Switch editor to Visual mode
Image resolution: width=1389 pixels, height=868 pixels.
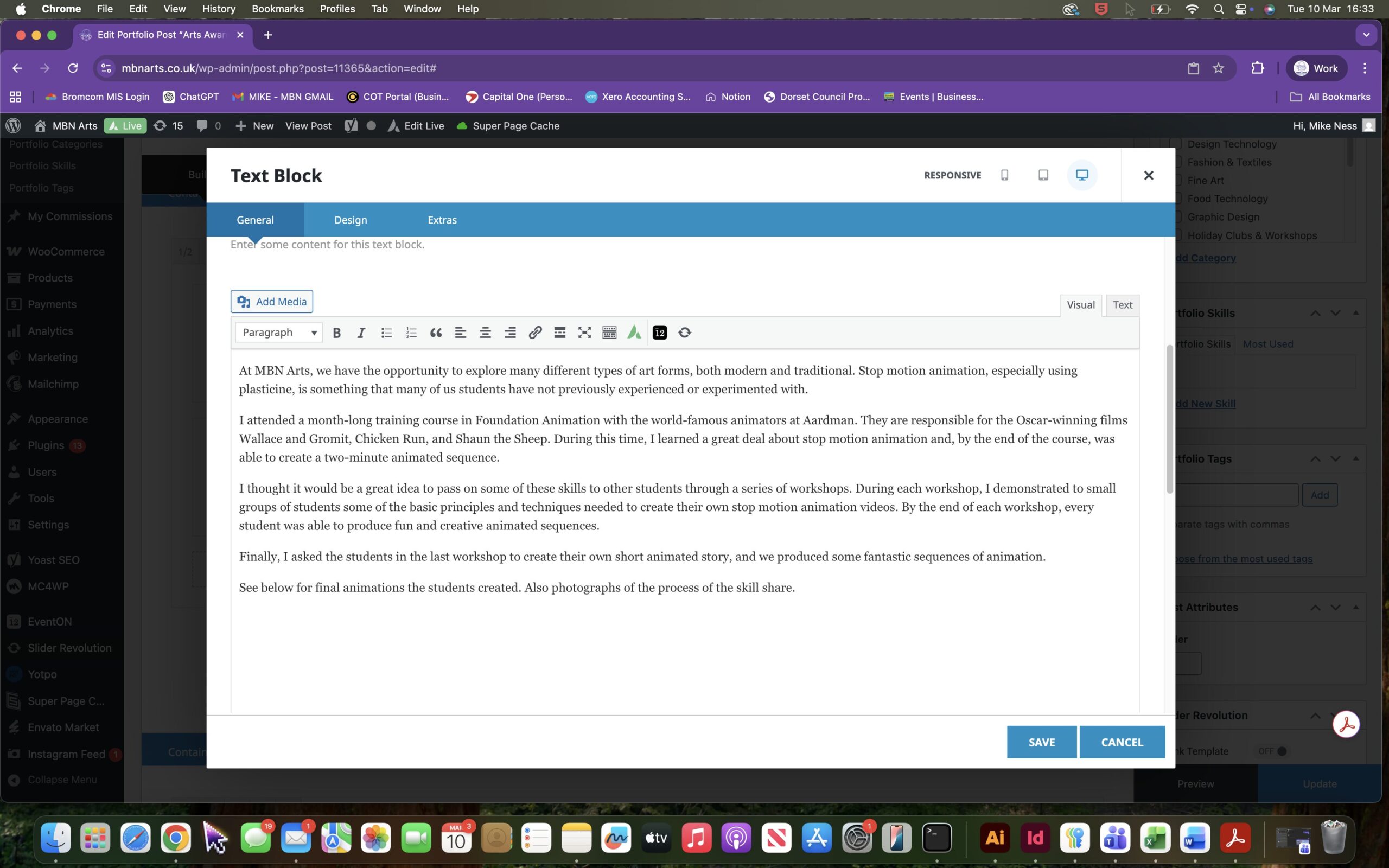point(1080,305)
